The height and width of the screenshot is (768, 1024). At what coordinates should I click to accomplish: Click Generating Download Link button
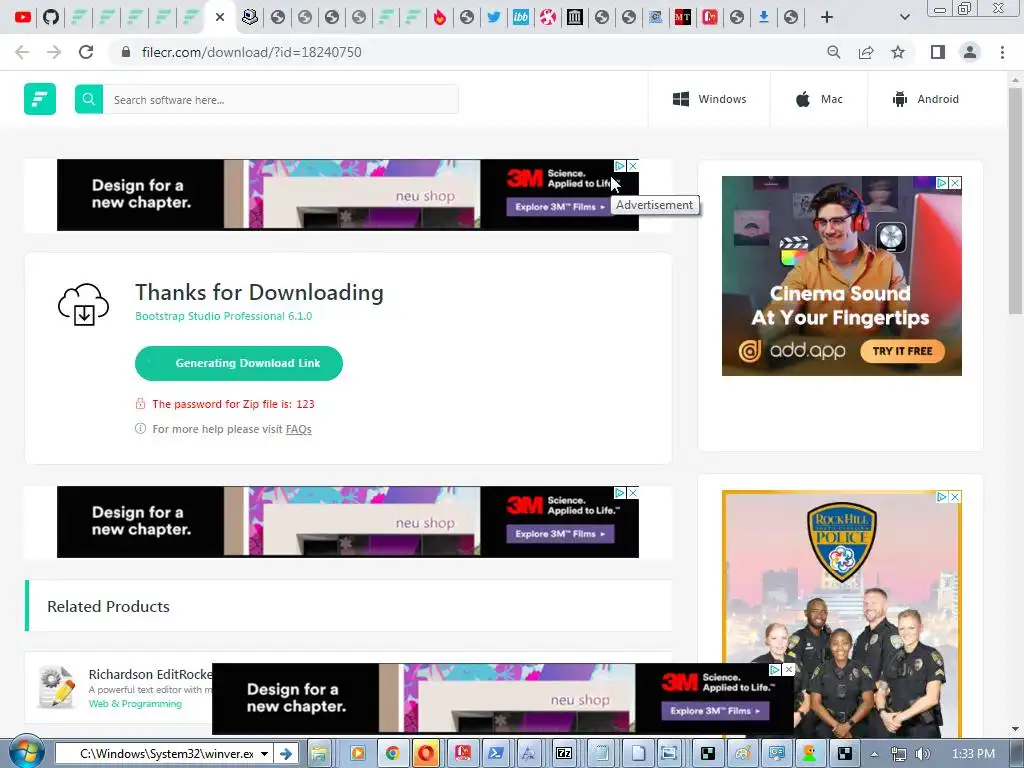click(239, 363)
